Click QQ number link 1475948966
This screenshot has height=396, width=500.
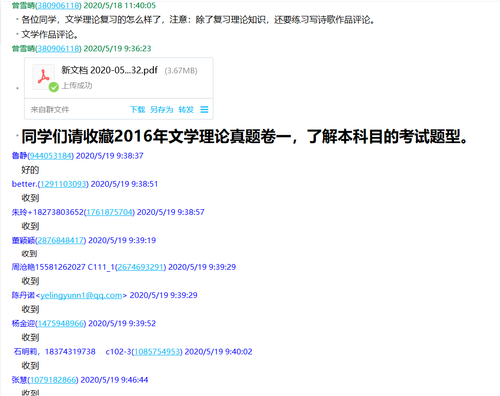pyautogui.click(x=61, y=323)
